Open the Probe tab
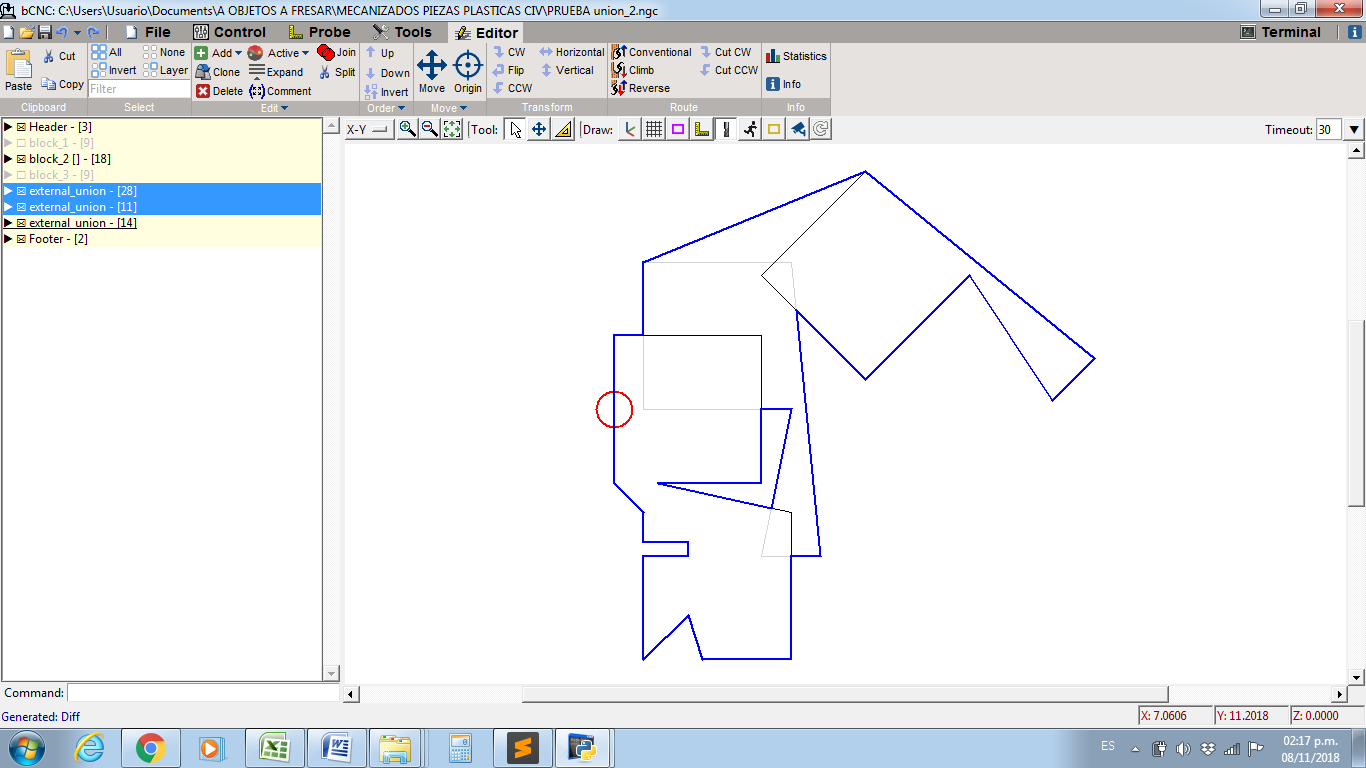This screenshot has height=768, width=1366. (319, 32)
